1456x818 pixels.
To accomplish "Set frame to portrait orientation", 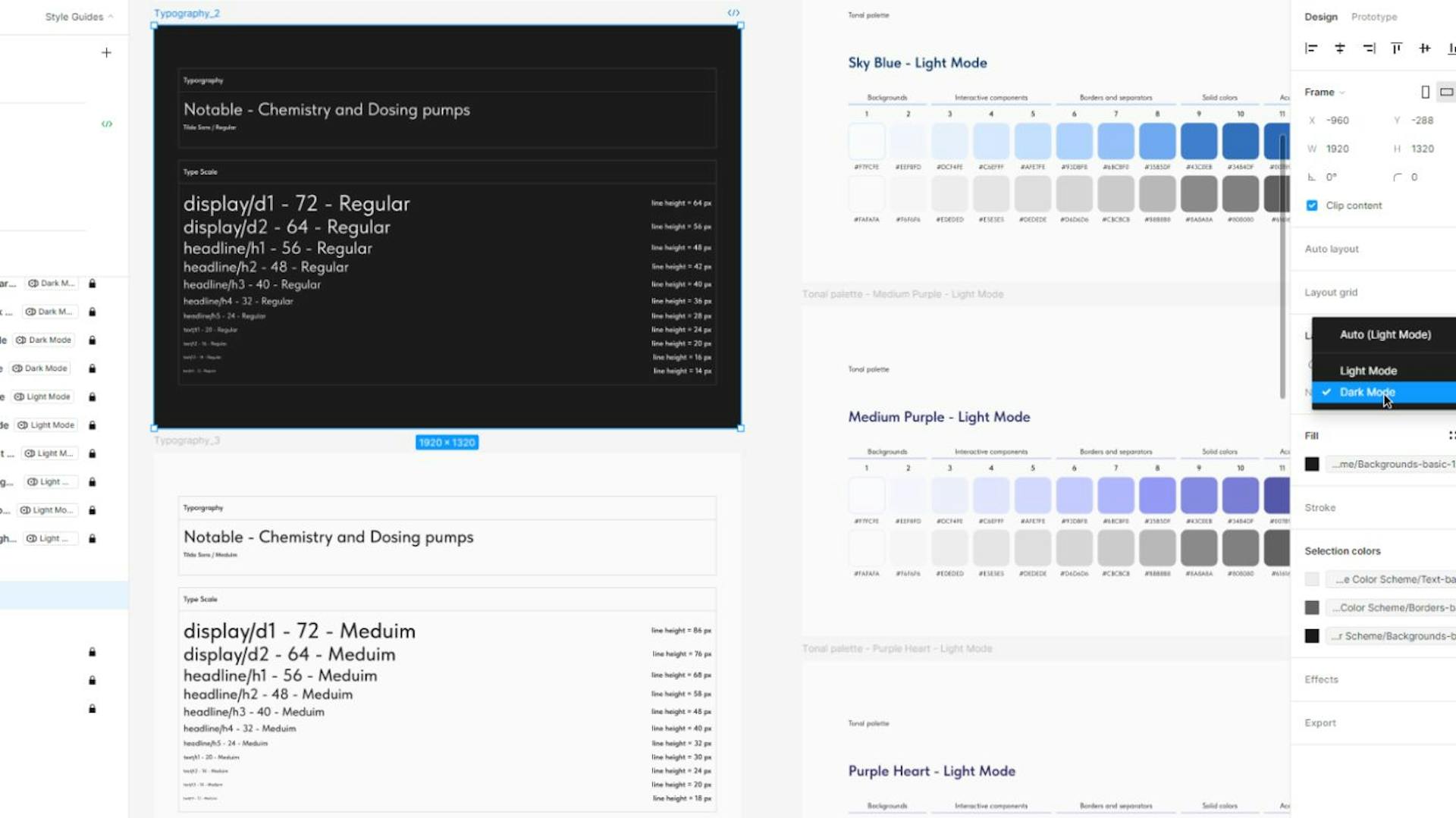I will [1425, 92].
